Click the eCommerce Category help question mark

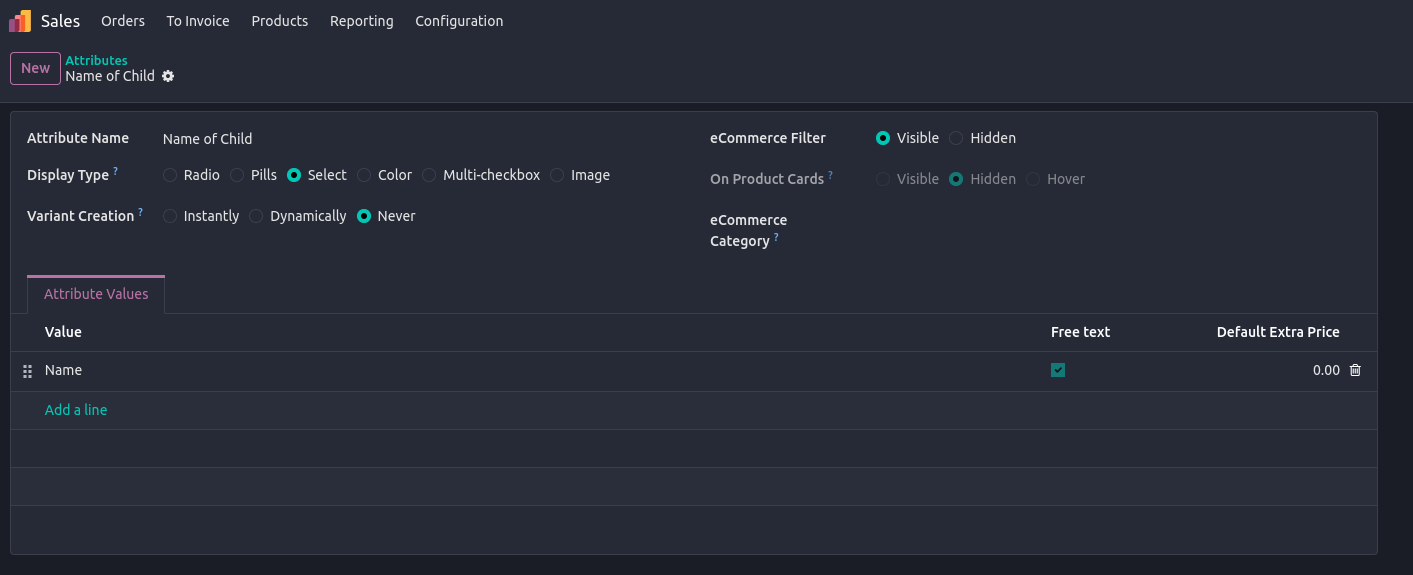(x=777, y=238)
